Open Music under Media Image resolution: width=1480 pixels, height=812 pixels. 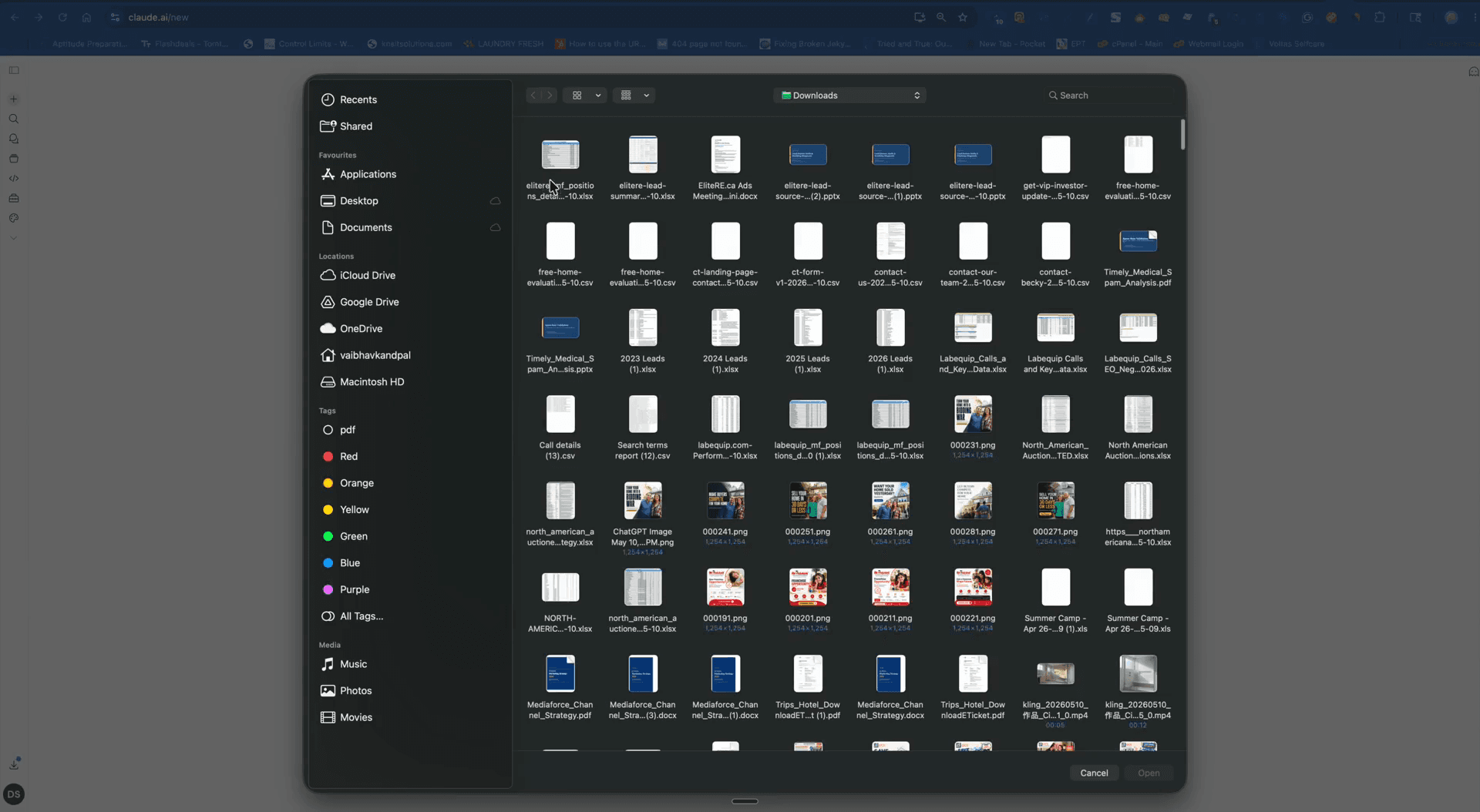coord(344,664)
